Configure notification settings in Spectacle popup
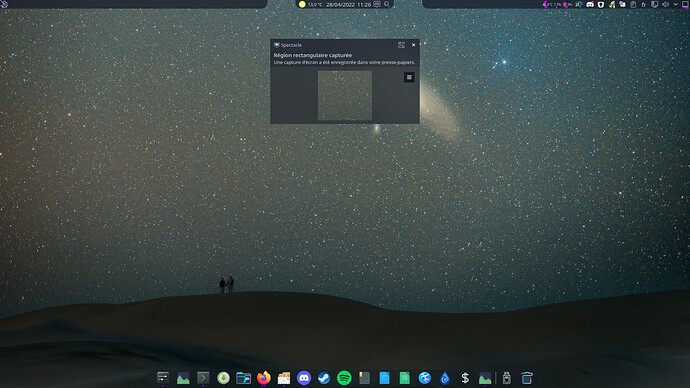The image size is (690, 388). point(401,45)
